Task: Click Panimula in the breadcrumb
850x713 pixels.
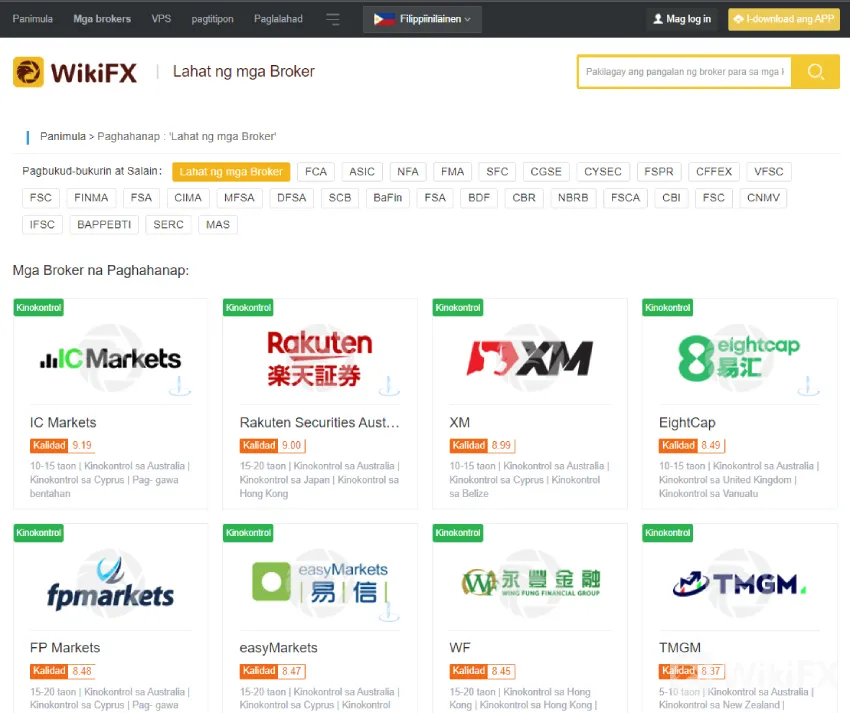Action: click(x=63, y=136)
